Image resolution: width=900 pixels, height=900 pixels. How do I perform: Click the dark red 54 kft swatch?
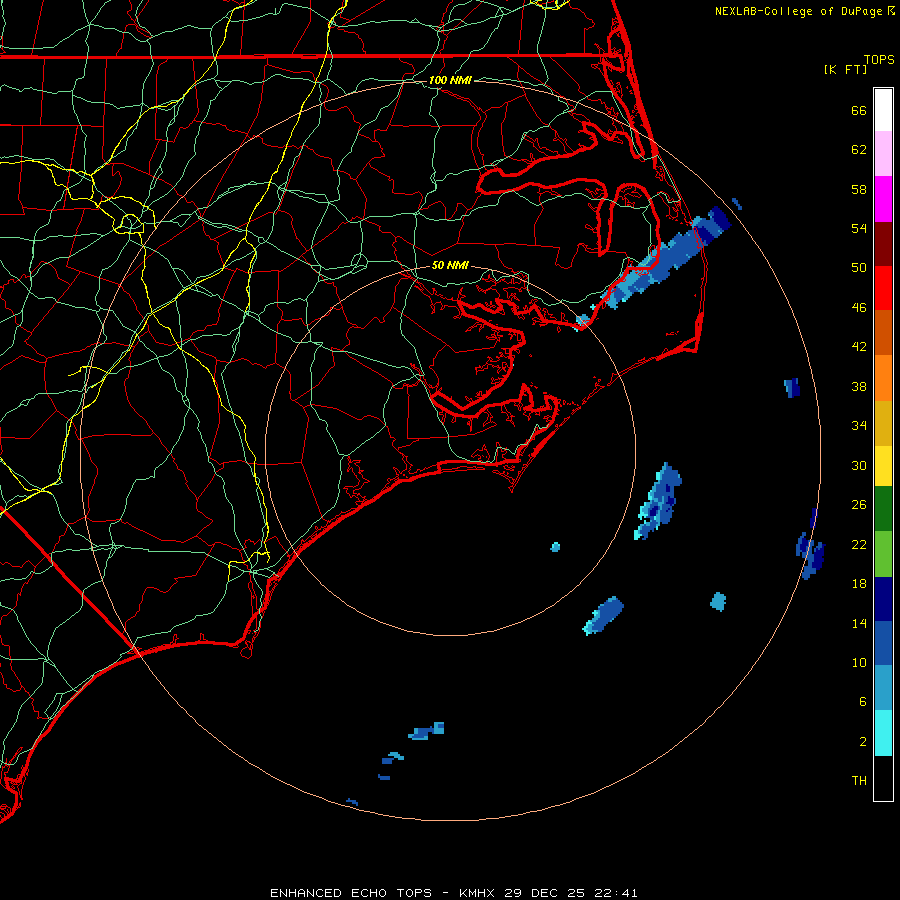883,244
